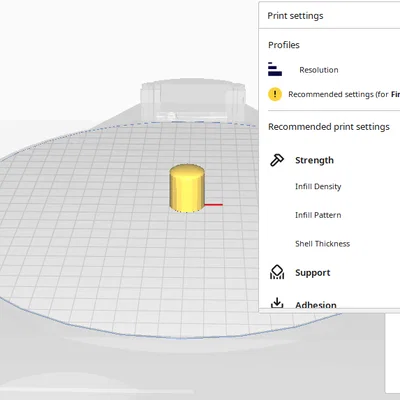This screenshot has width=400, height=400.
Task: Click the Resolution label
Action: (319, 70)
